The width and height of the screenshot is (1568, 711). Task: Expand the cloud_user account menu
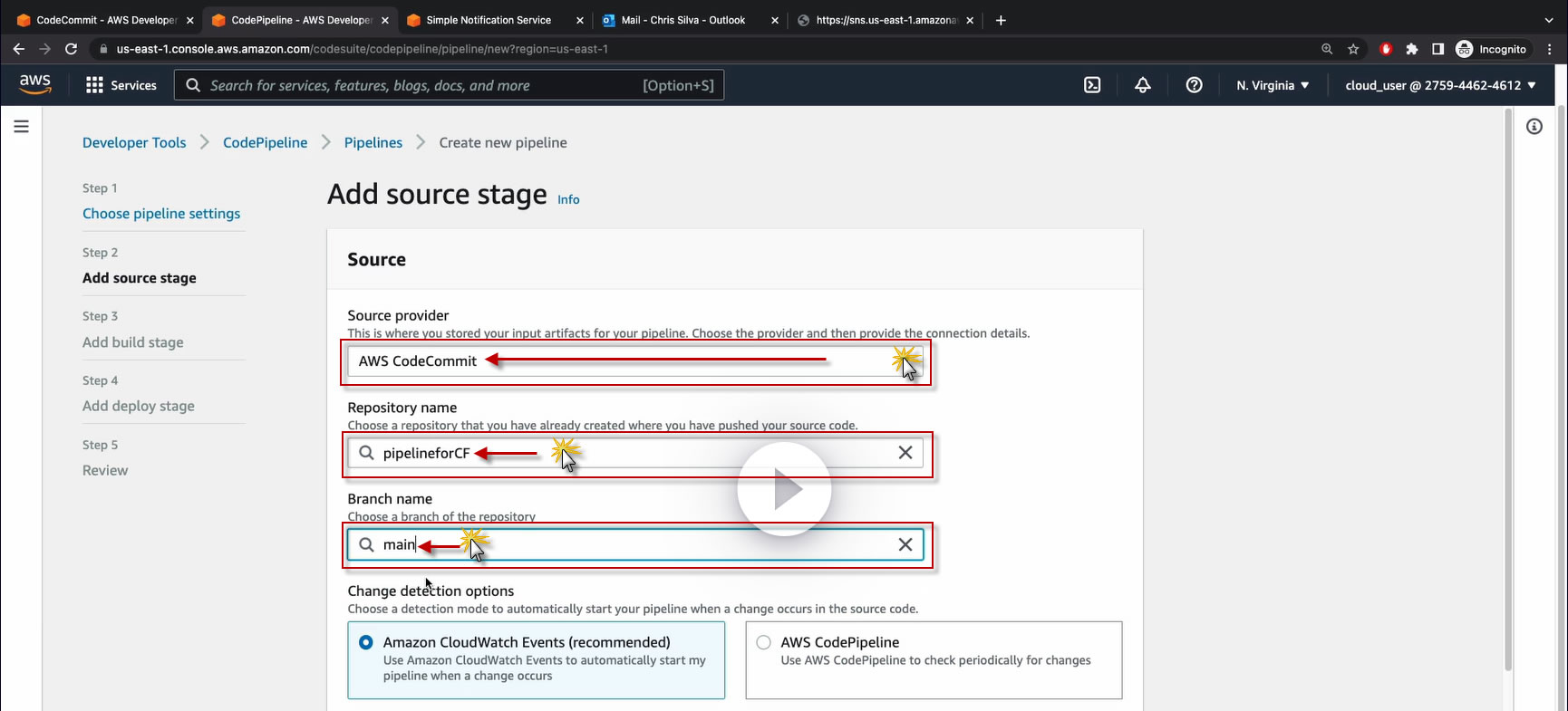(x=1440, y=85)
